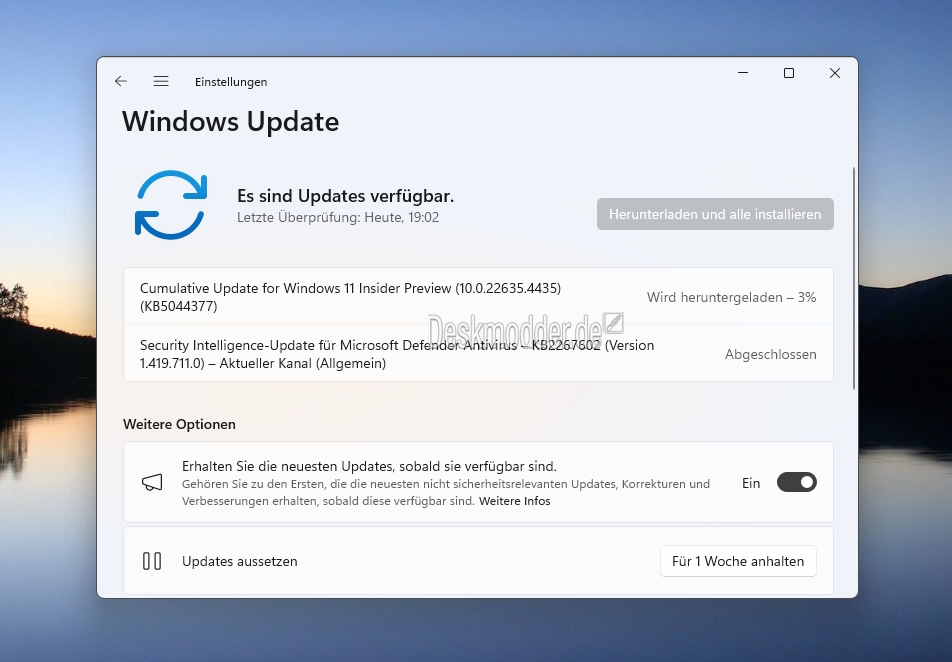Click the 'Weitere Optionen' section heading
The width and height of the screenshot is (952, 662).
(x=179, y=425)
